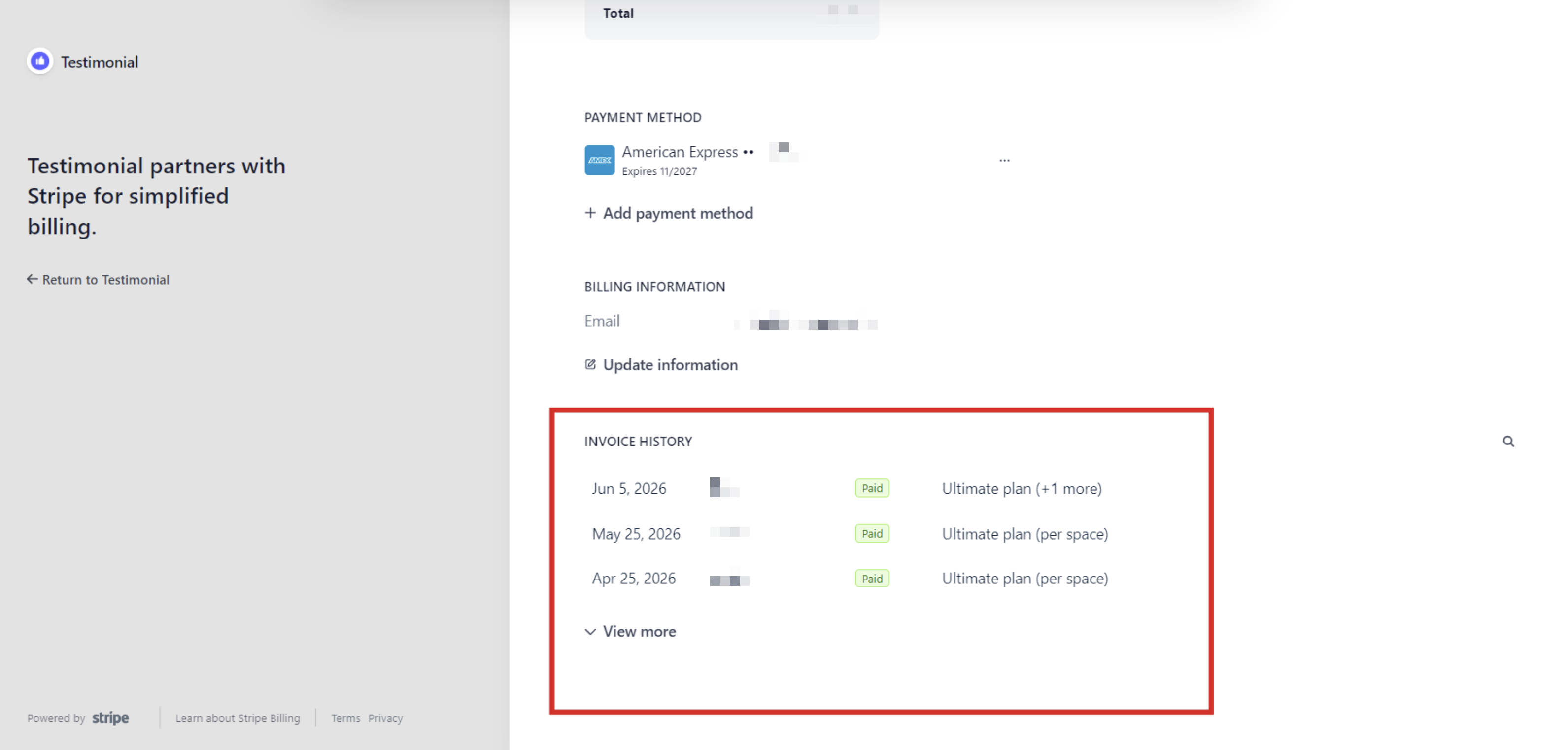Click Ultimate plan (+1 more) description

point(1022,488)
